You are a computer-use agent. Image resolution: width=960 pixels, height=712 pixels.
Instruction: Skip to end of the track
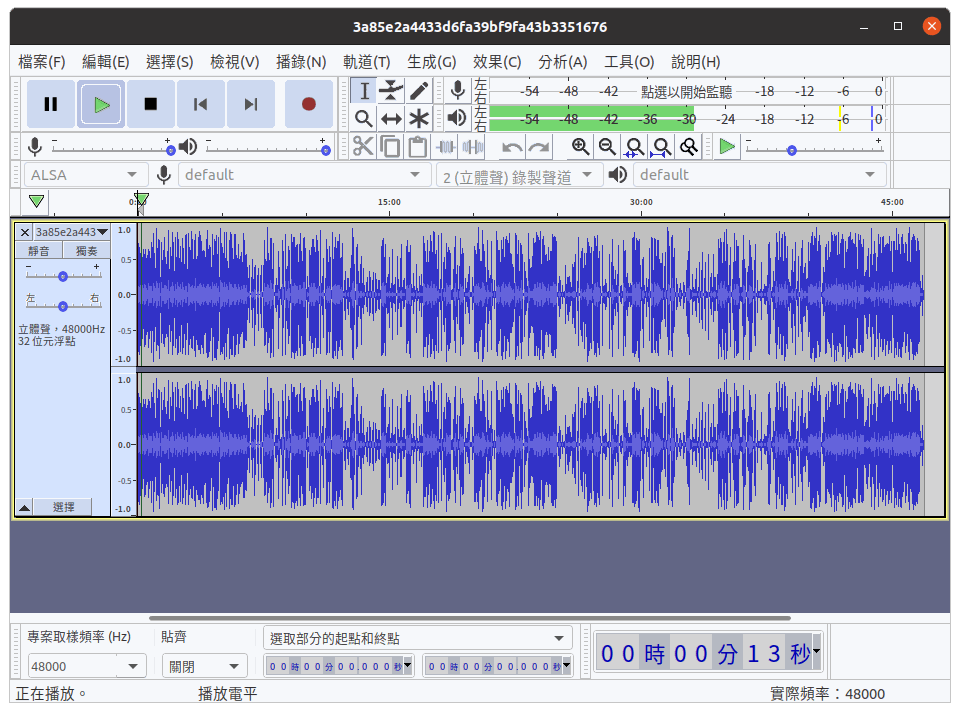pos(250,104)
